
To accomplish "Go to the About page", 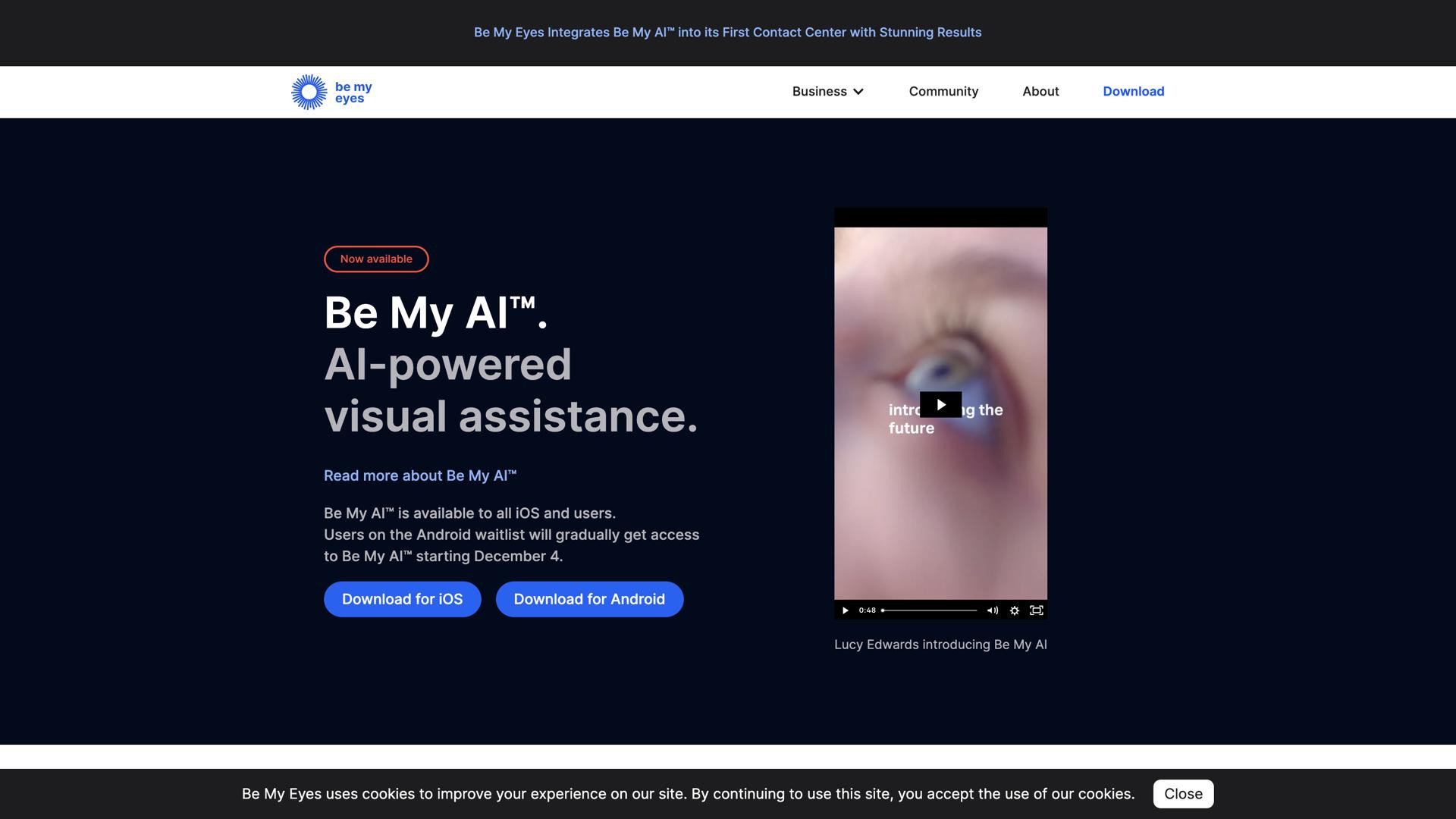I will click(x=1040, y=92).
